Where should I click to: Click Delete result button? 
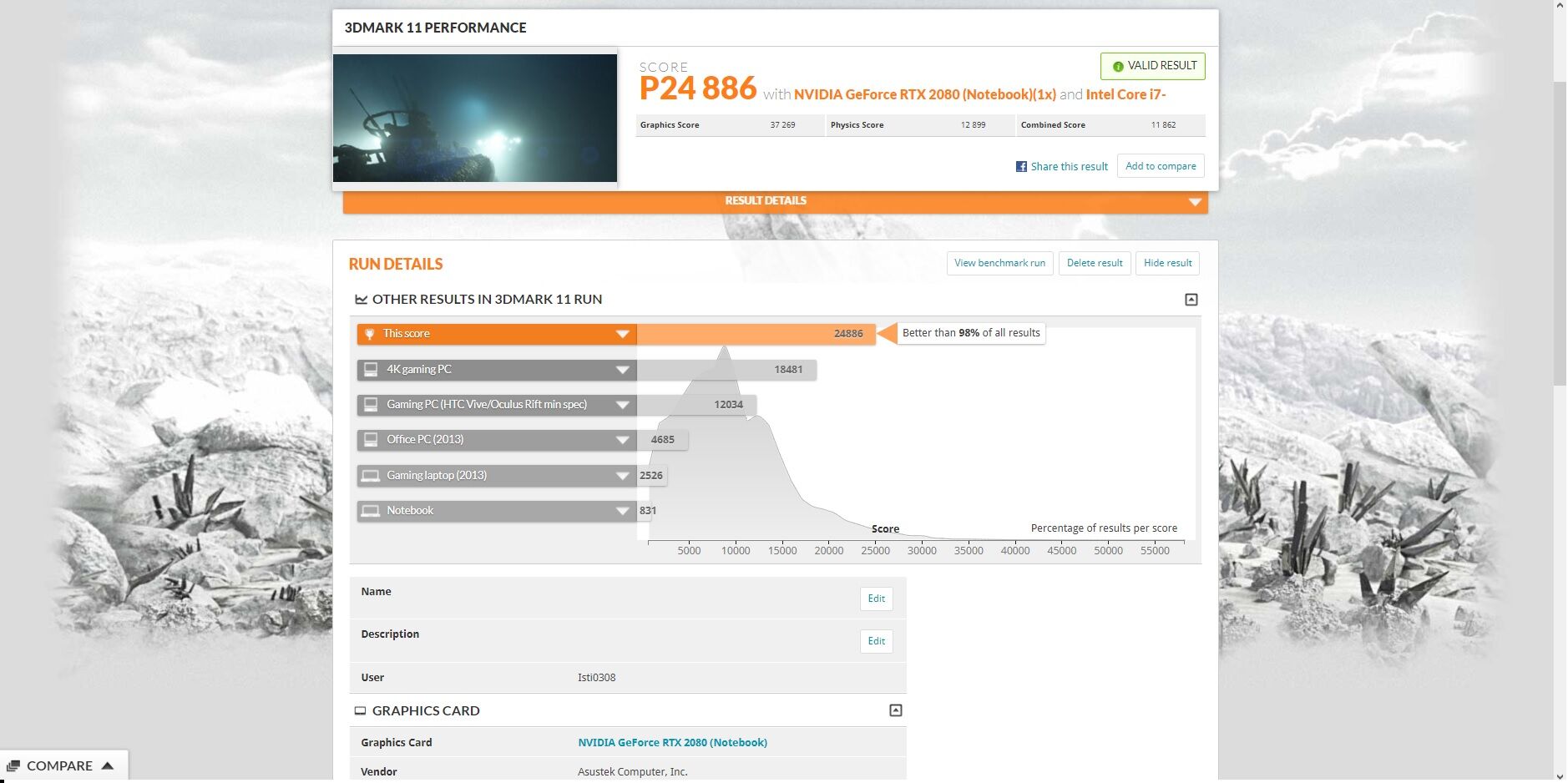coord(1095,263)
